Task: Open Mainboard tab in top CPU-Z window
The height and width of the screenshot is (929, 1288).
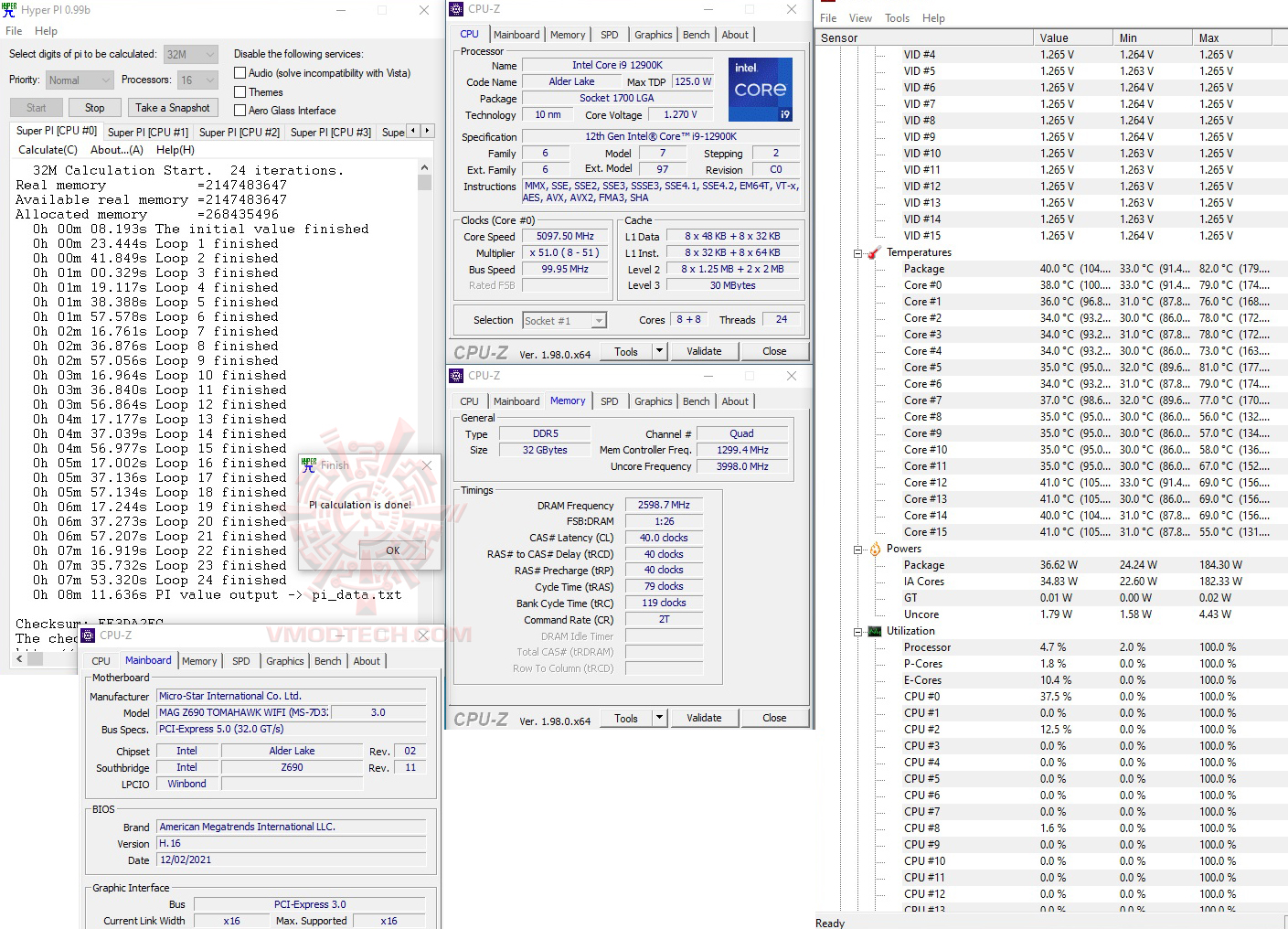Action: point(516,35)
